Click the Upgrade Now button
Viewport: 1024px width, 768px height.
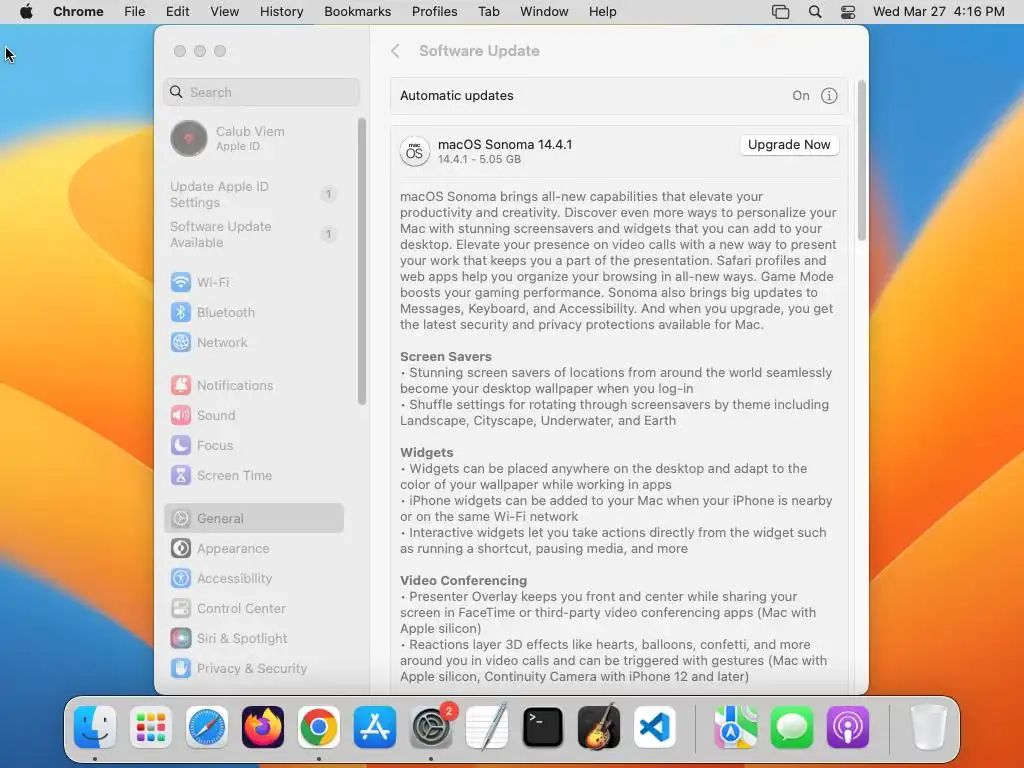[789, 145]
